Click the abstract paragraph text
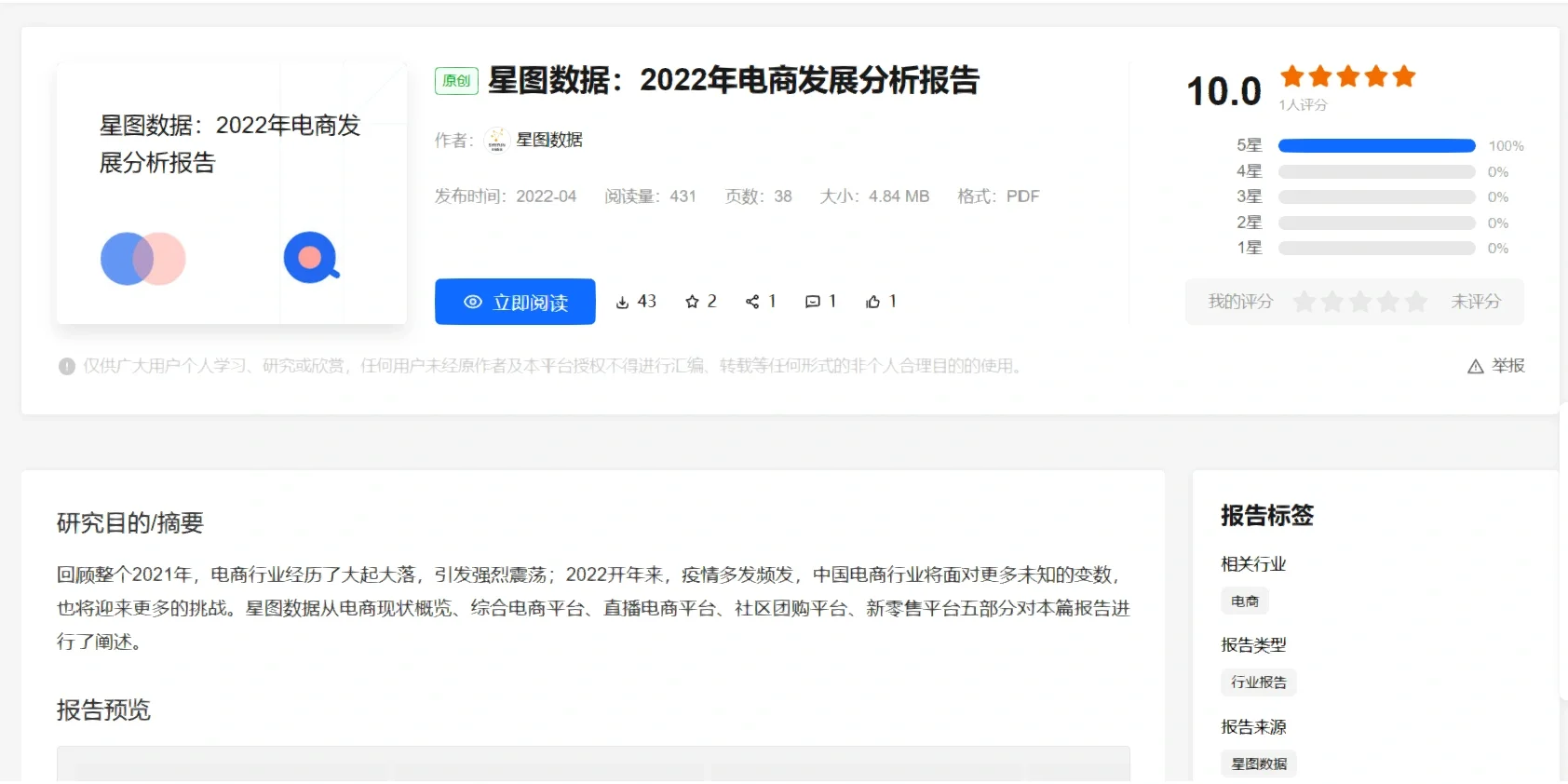1568x784 pixels. (593, 608)
